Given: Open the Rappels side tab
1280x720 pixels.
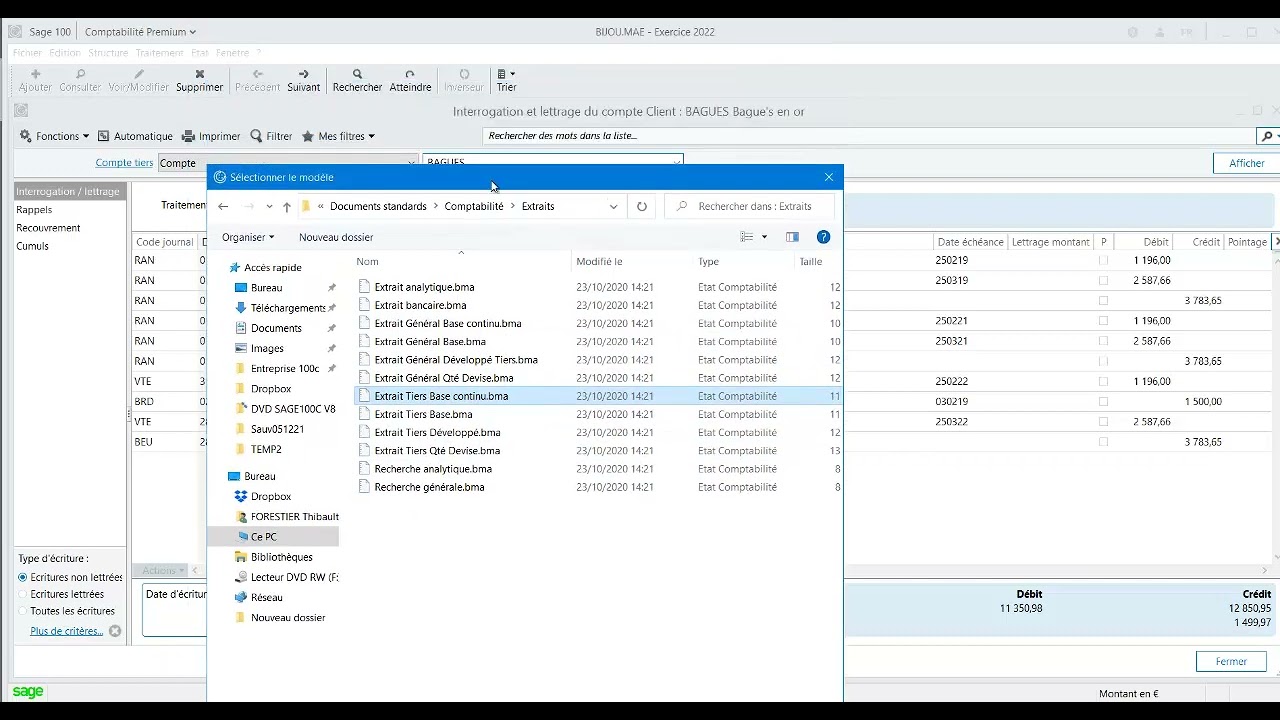Looking at the screenshot, I should [x=34, y=210].
